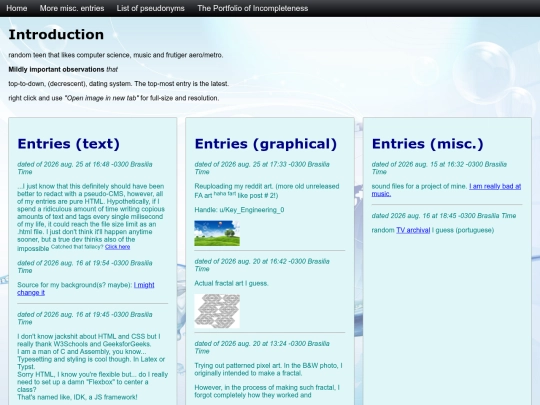Open the Home navigation item
This screenshot has height=405, width=540.
pyautogui.click(x=17, y=8)
